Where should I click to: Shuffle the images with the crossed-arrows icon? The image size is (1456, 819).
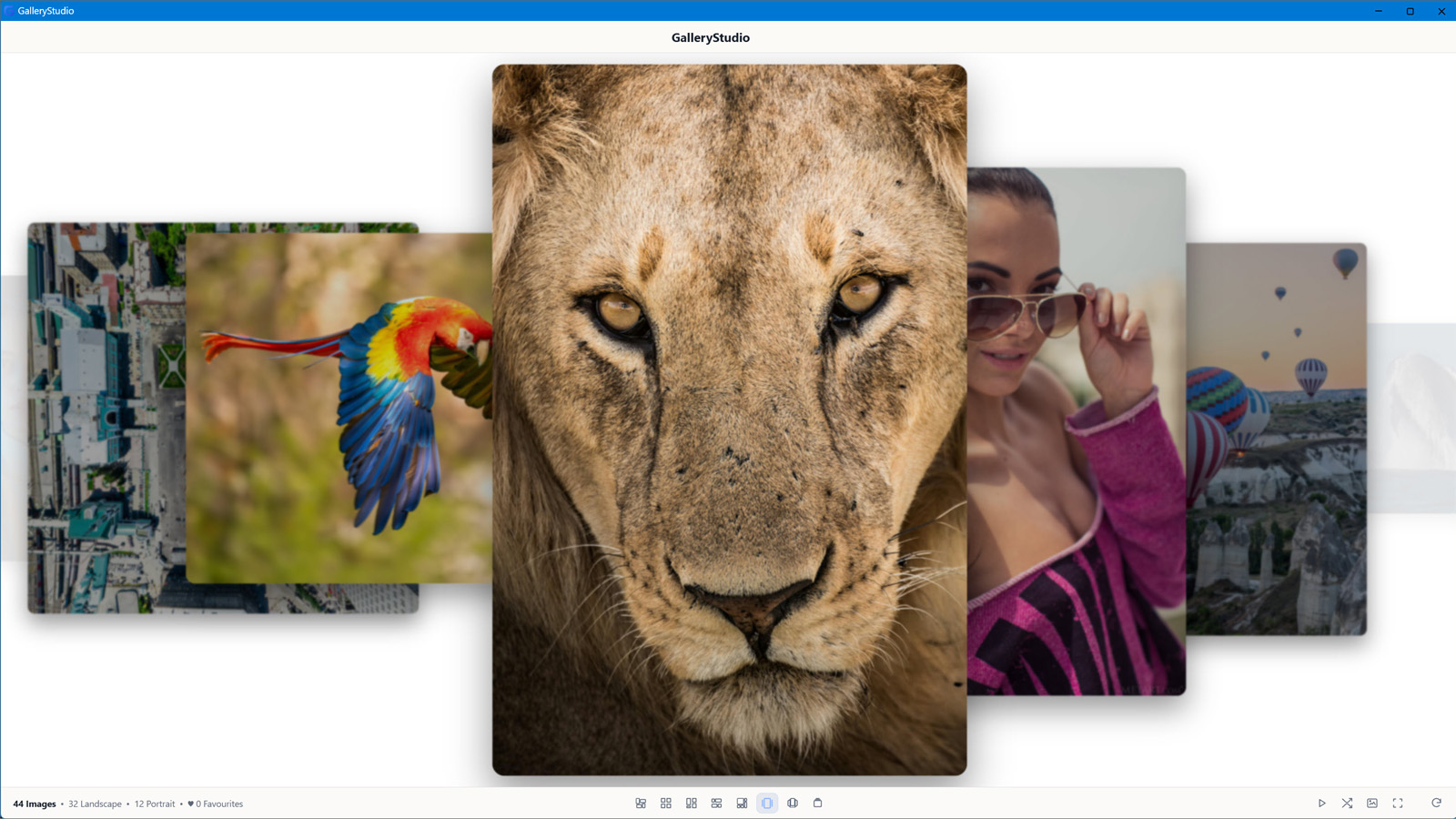coord(1347,804)
